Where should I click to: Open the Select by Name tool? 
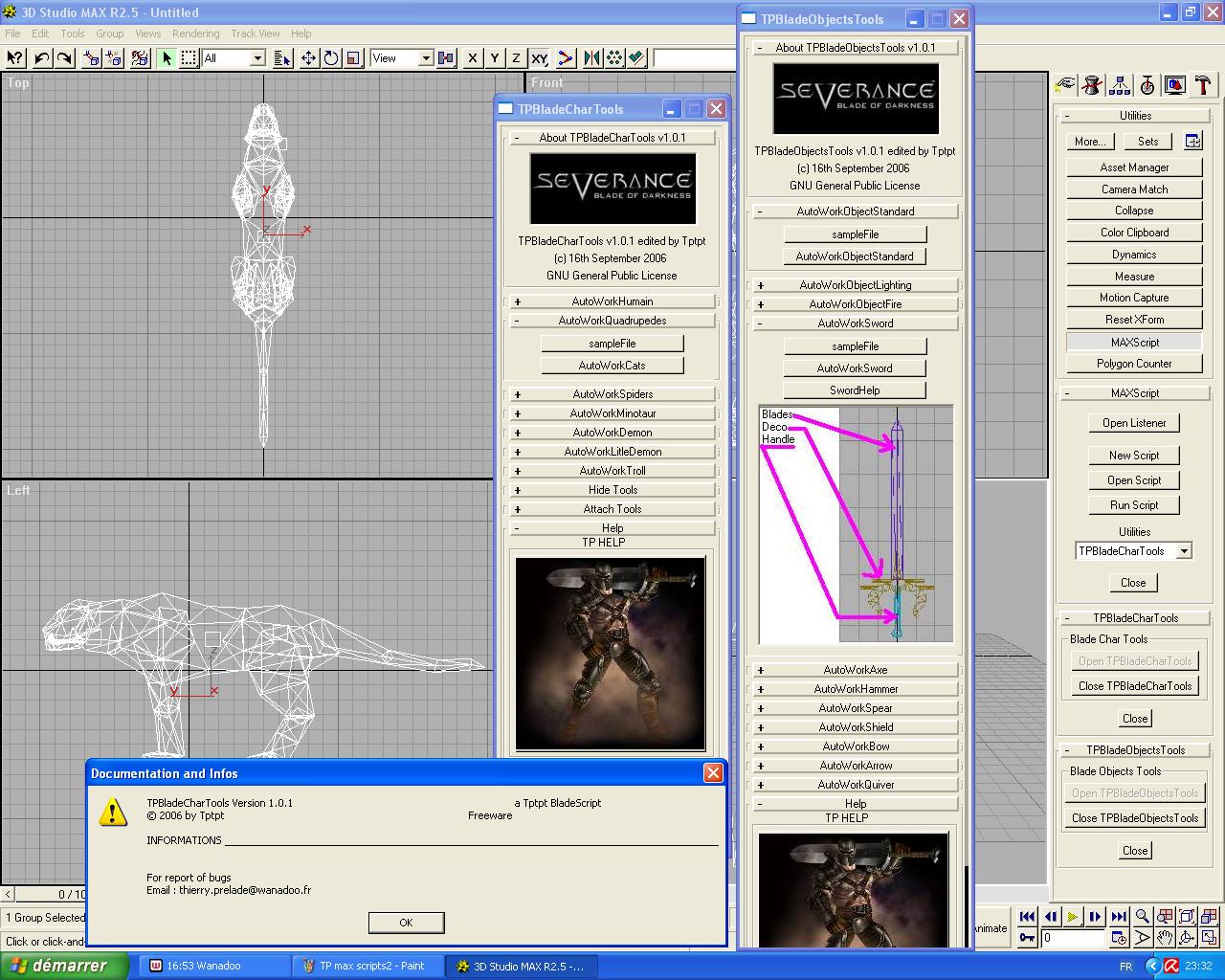click(x=281, y=58)
